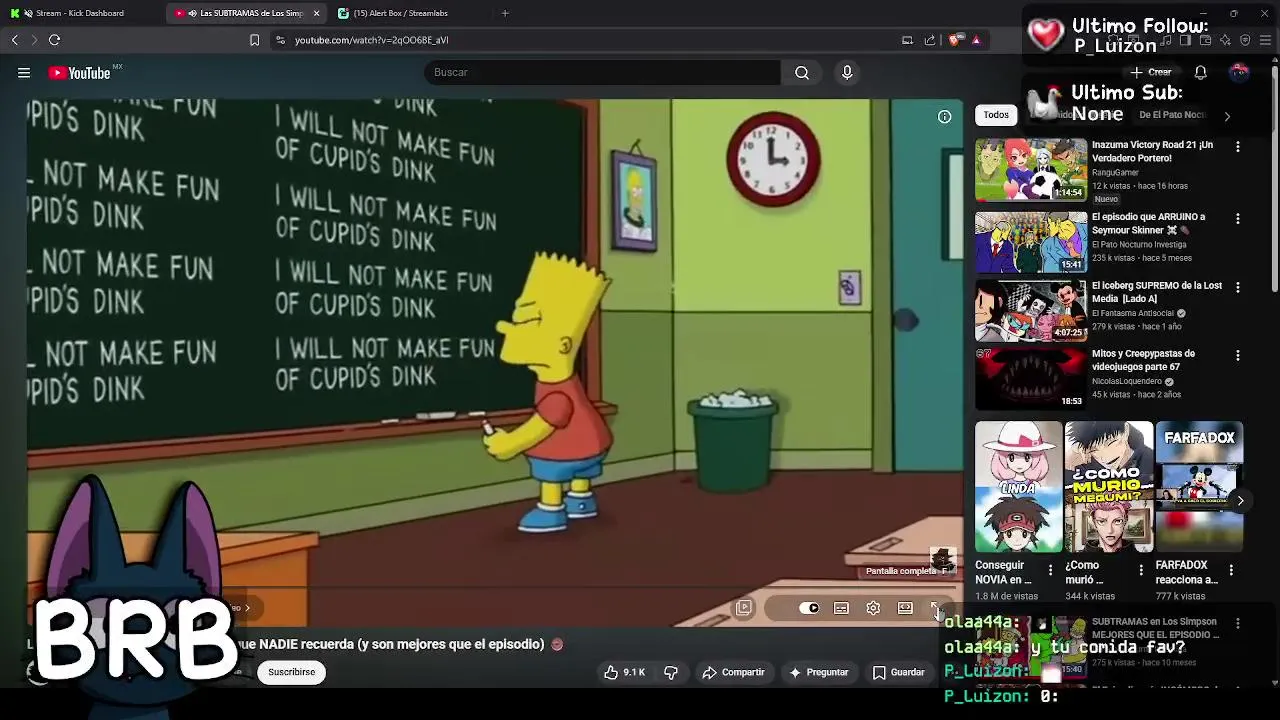Open the clips icon on player
Image resolution: width=1280 pixels, height=720 pixels.
tap(743, 608)
